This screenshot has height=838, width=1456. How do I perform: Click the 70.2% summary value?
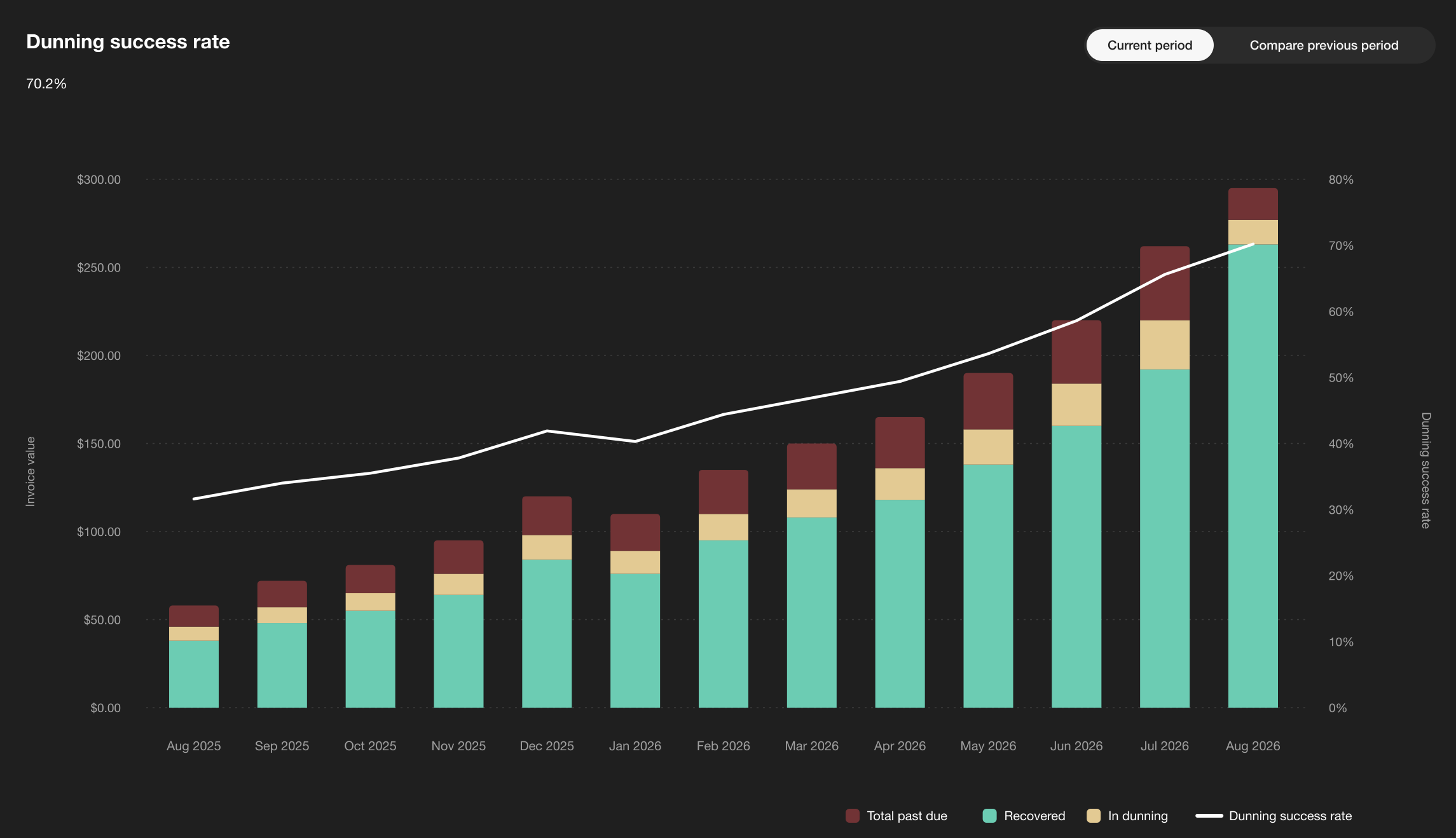46,84
